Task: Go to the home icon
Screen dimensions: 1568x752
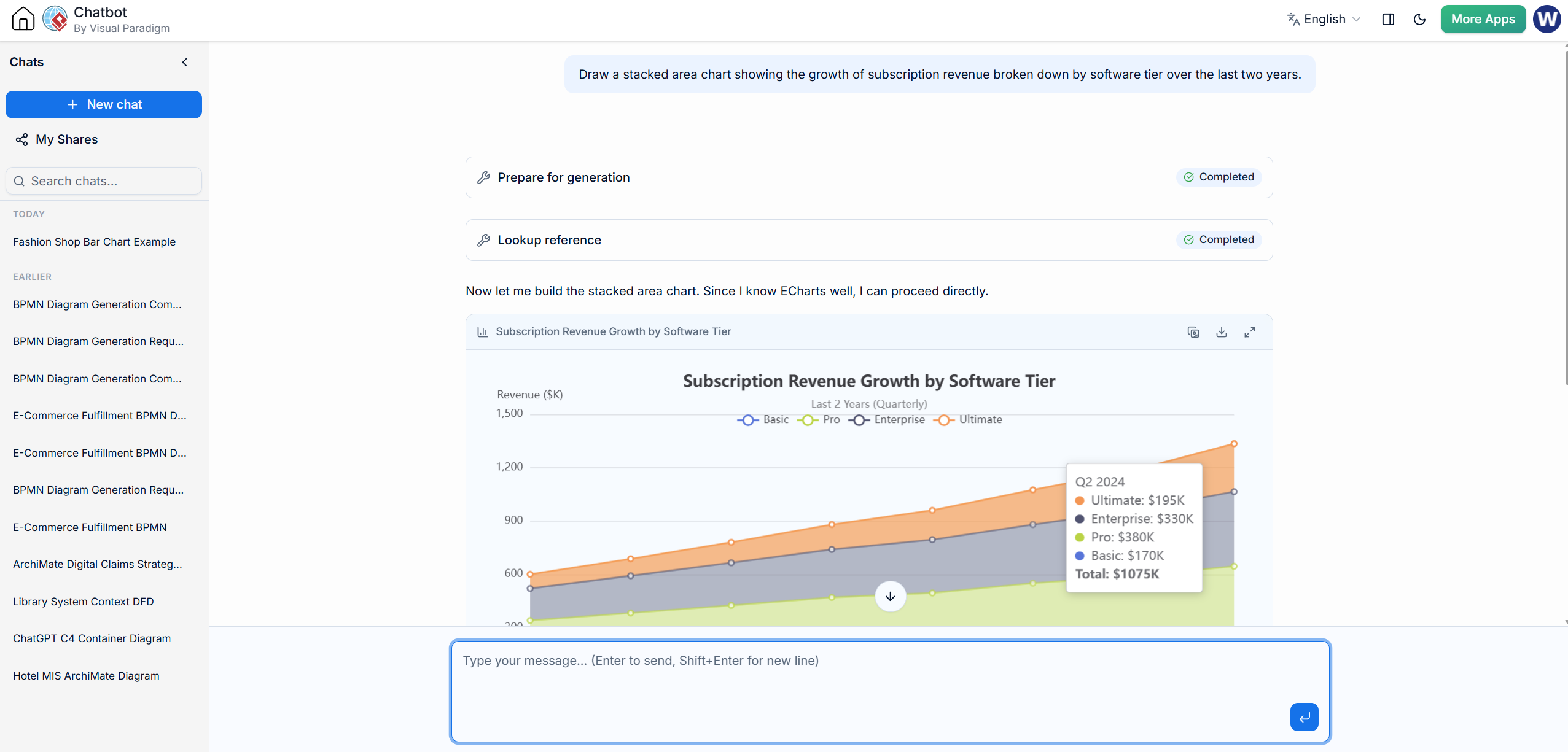Action: pyautogui.click(x=23, y=18)
